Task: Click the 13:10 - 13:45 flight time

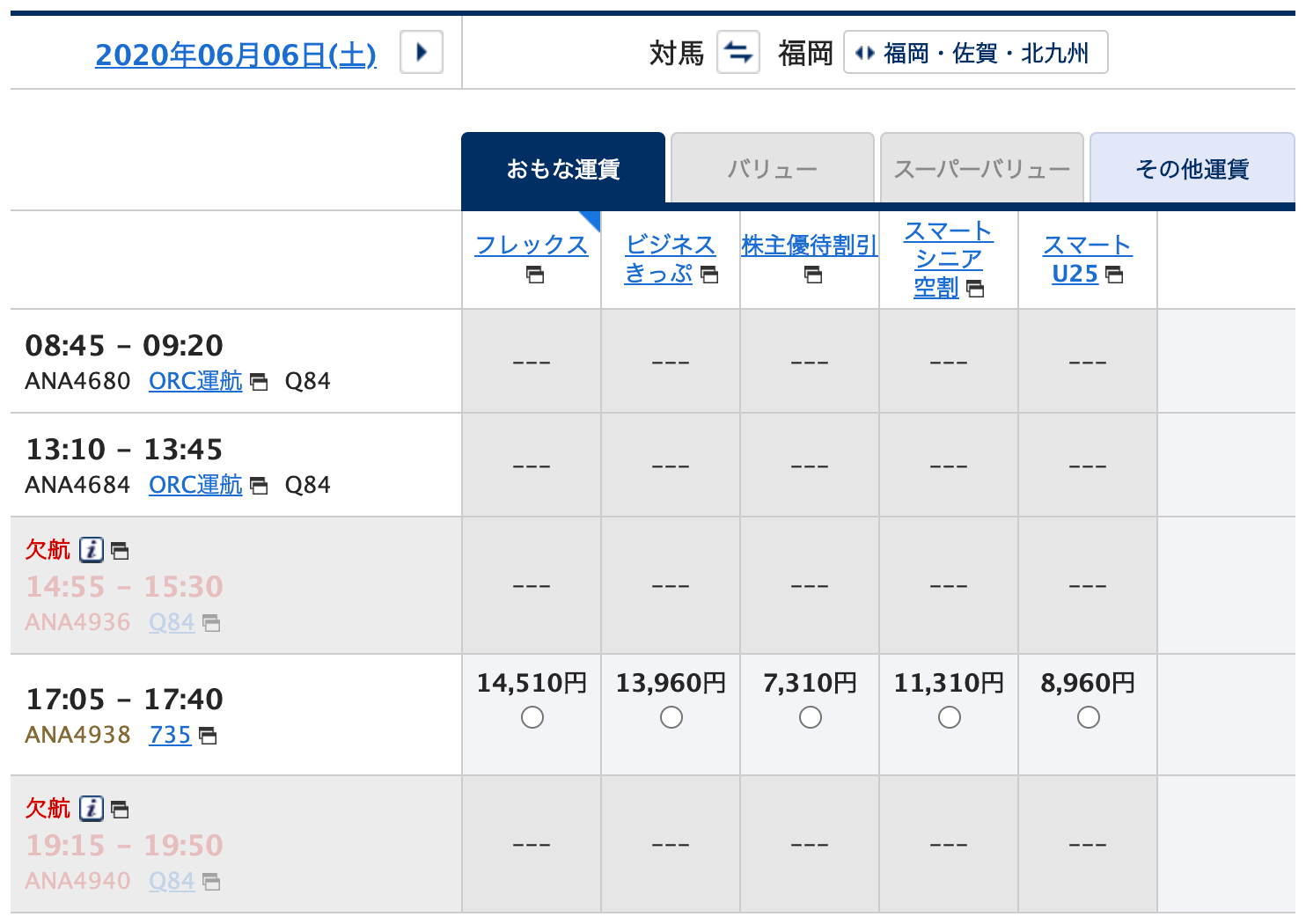Action: tap(124, 449)
